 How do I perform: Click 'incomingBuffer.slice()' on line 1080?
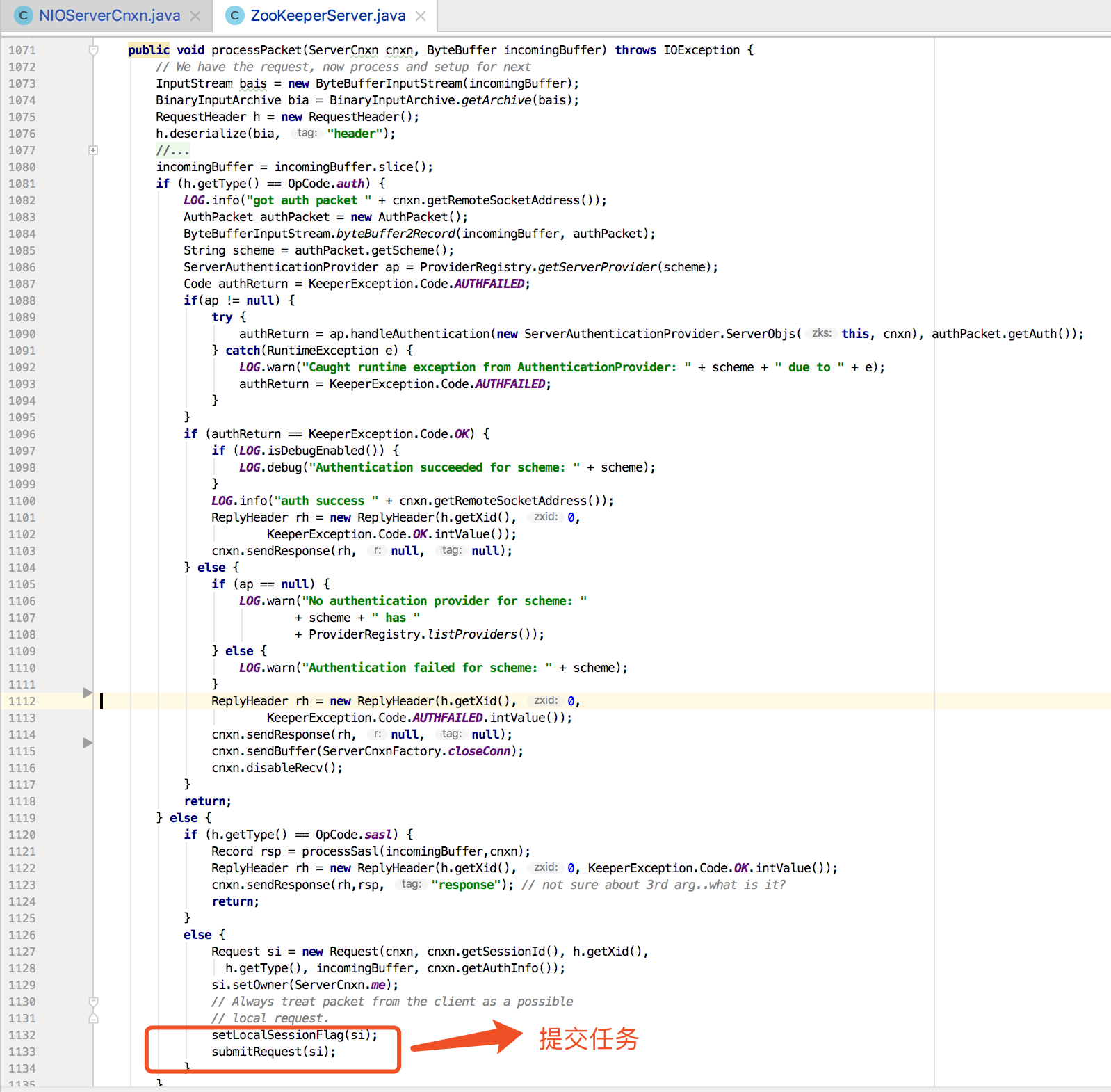pos(350,167)
